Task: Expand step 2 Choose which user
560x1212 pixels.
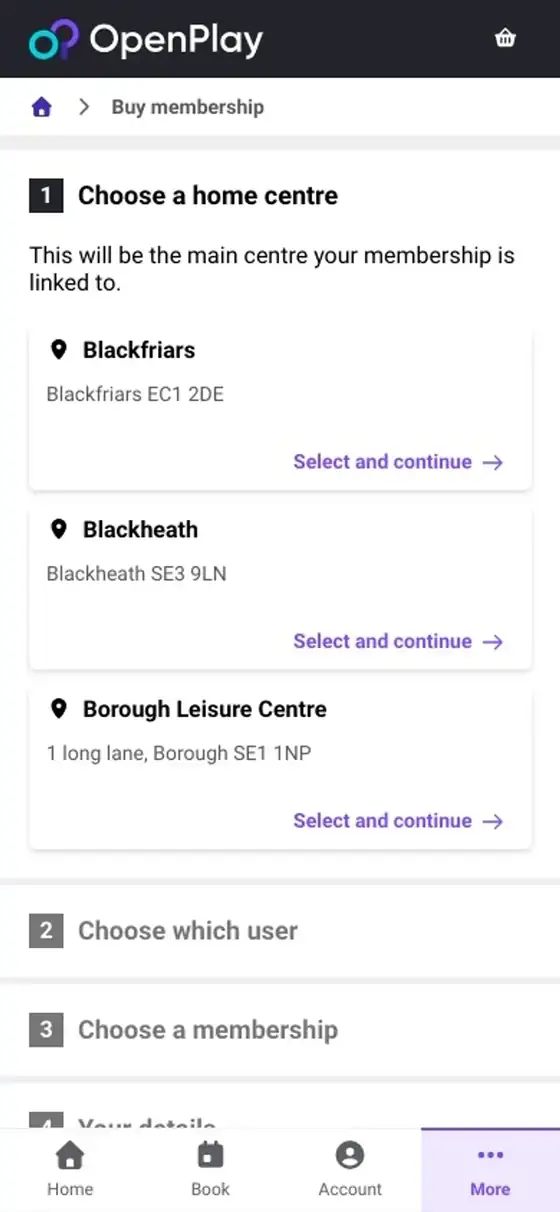Action: point(280,931)
